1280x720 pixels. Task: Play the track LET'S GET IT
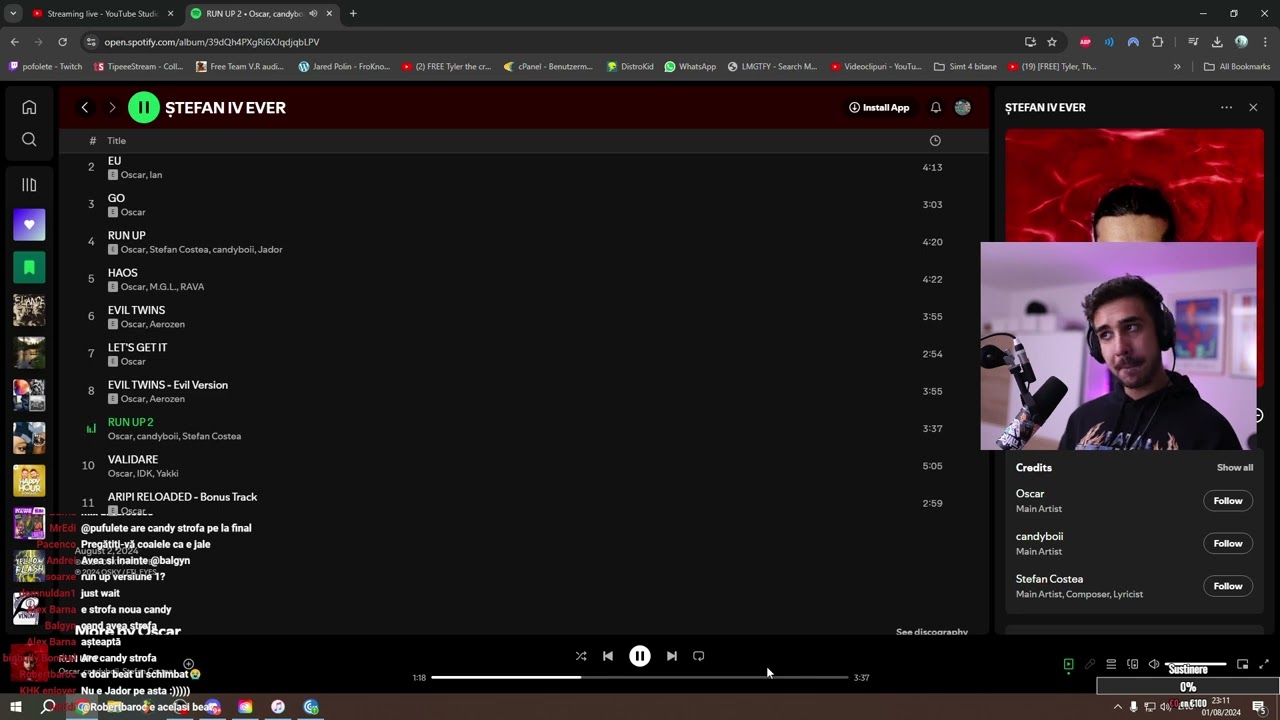pos(138,348)
